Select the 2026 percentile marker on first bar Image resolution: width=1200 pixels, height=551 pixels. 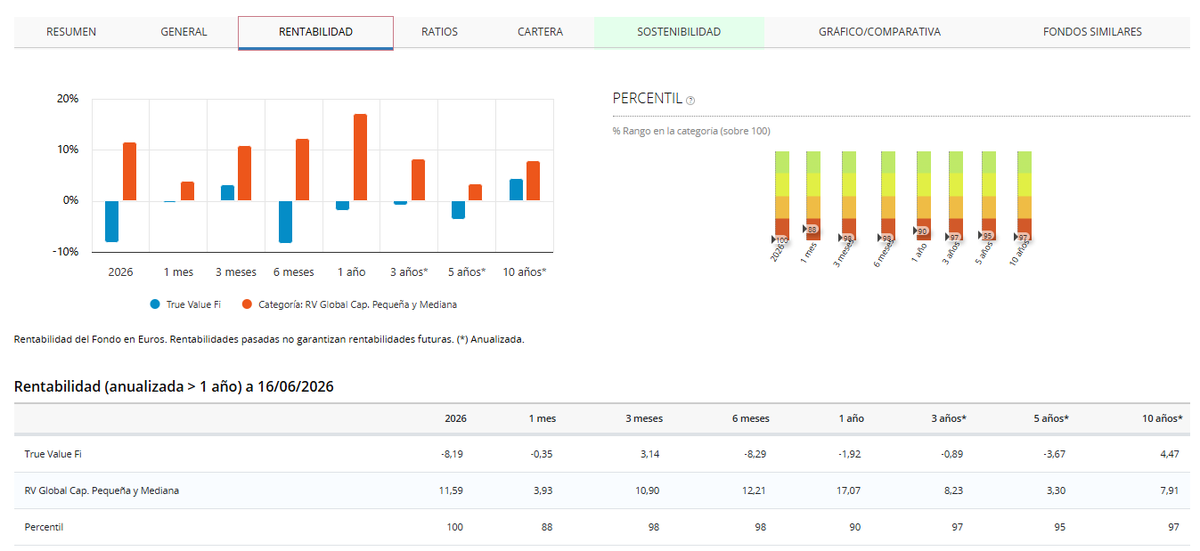780,239
